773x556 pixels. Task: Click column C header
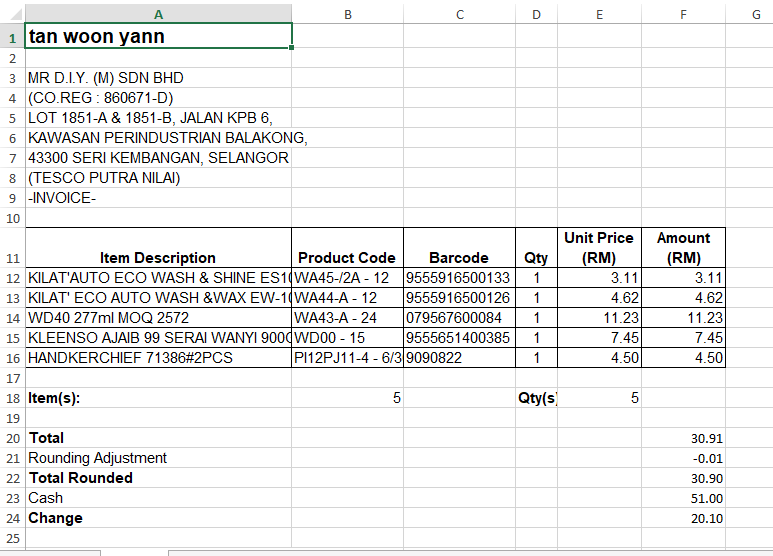point(459,15)
